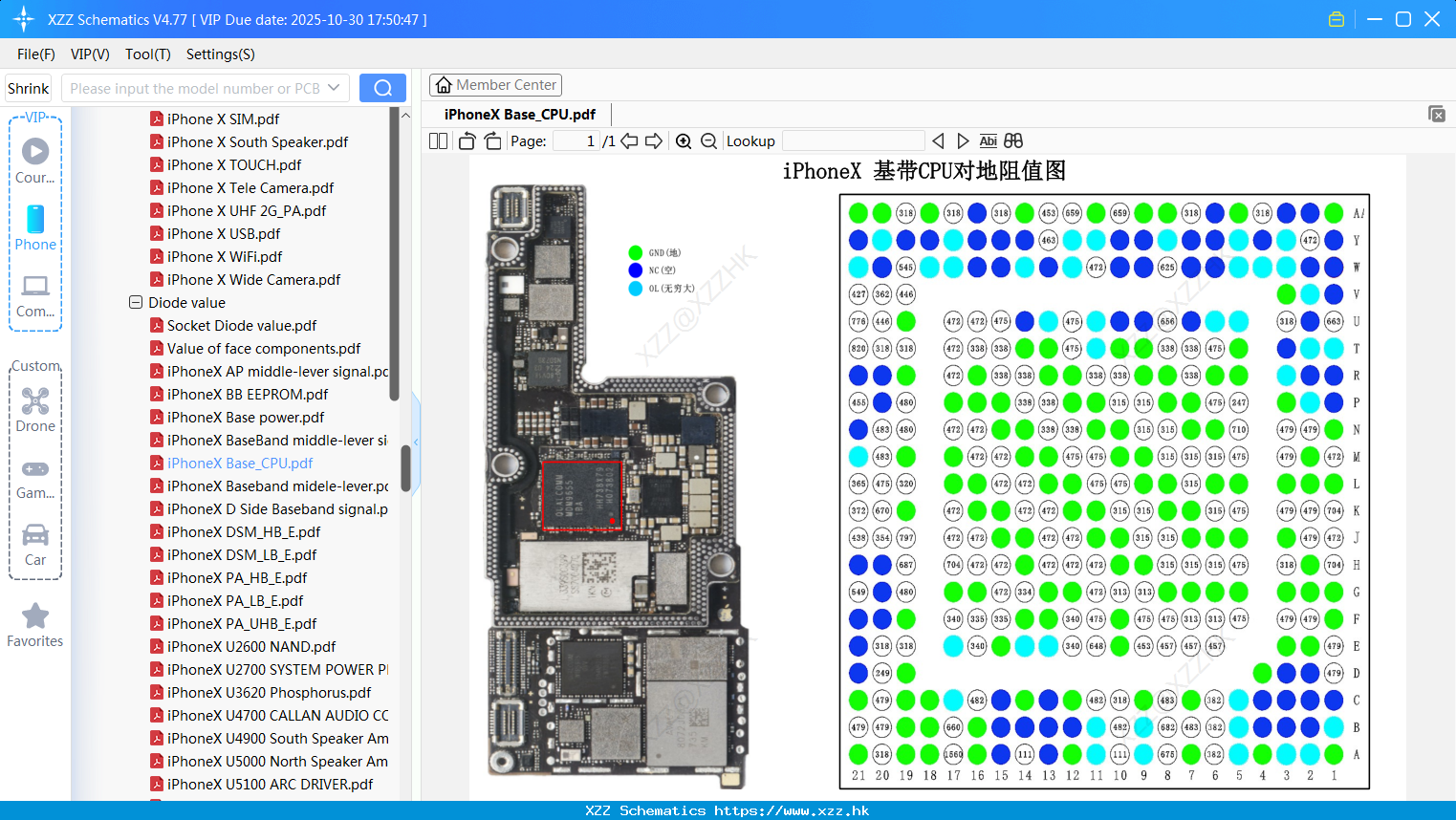This screenshot has height=820, width=1456.
Task: Click the Member Center home icon
Action: 444,85
